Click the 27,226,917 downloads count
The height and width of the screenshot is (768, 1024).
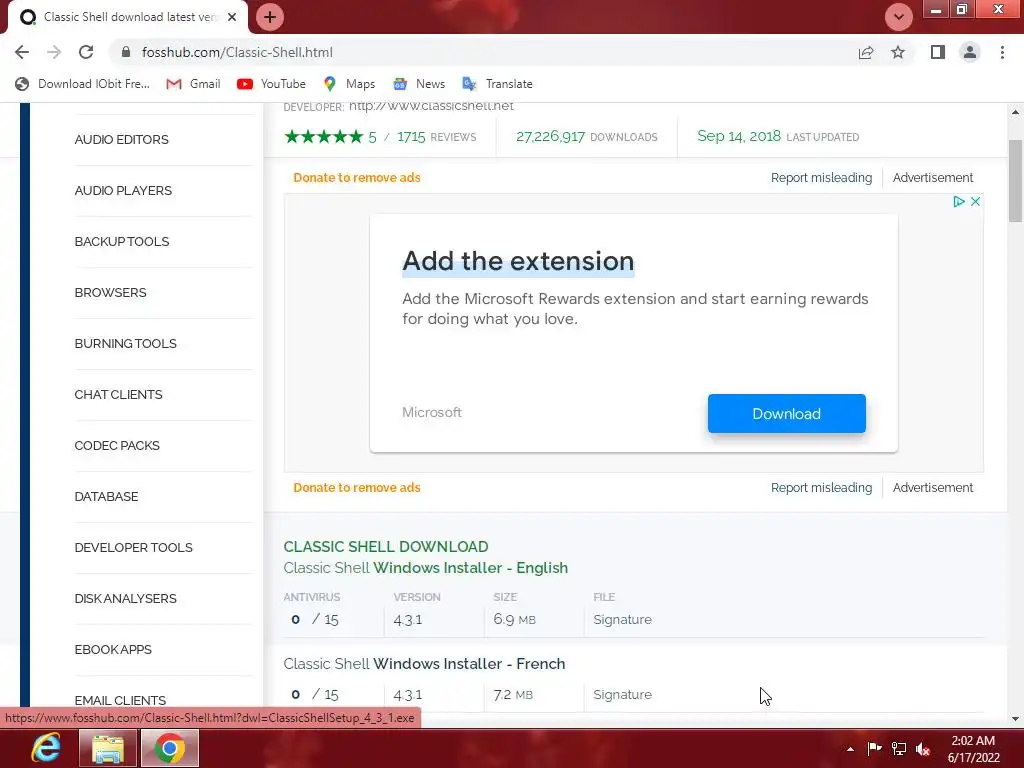point(551,136)
